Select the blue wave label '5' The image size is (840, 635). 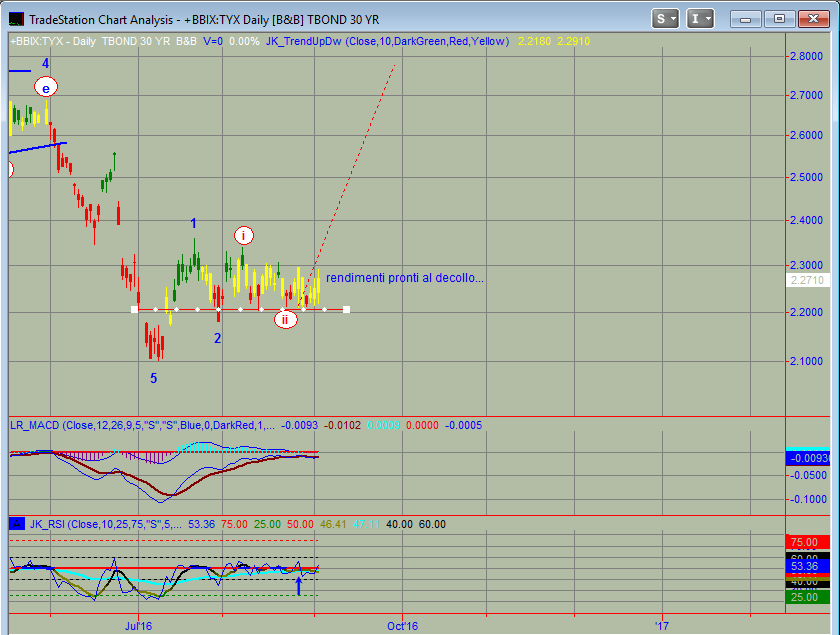[153, 378]
